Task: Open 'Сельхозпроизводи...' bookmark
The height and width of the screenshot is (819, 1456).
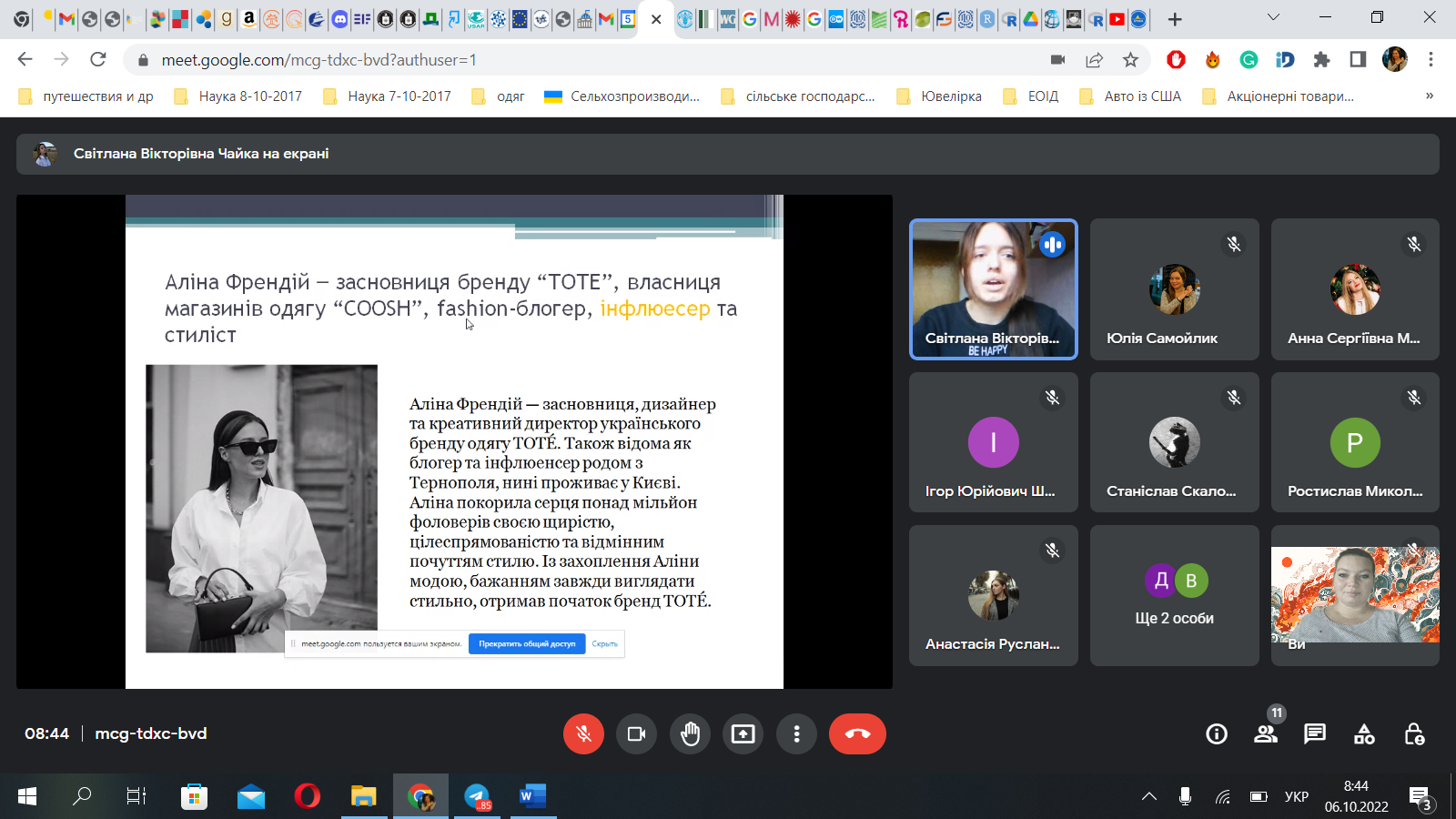Action: click(622, 96)
